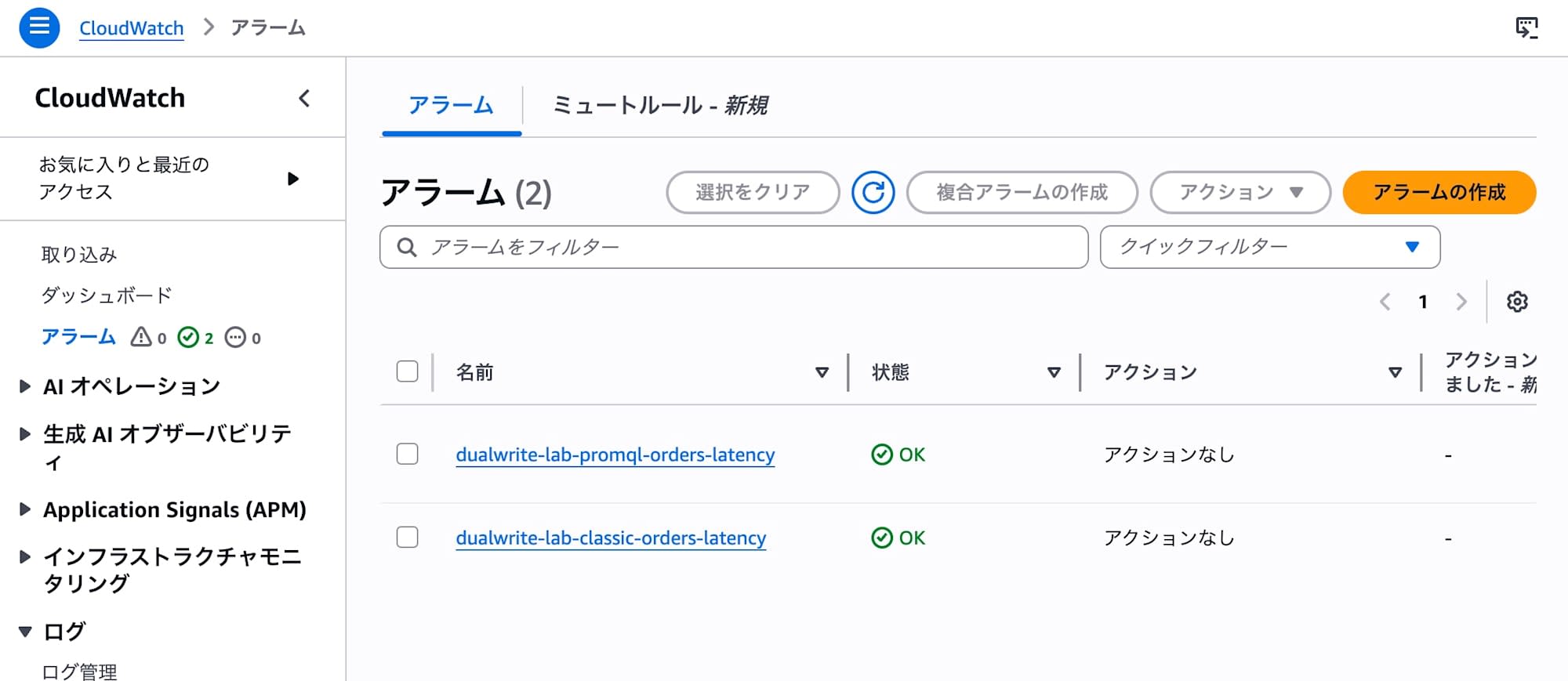Switch to the ミュートルール tab
Viewport: 1568px width, 681px height.
point(660,105)
